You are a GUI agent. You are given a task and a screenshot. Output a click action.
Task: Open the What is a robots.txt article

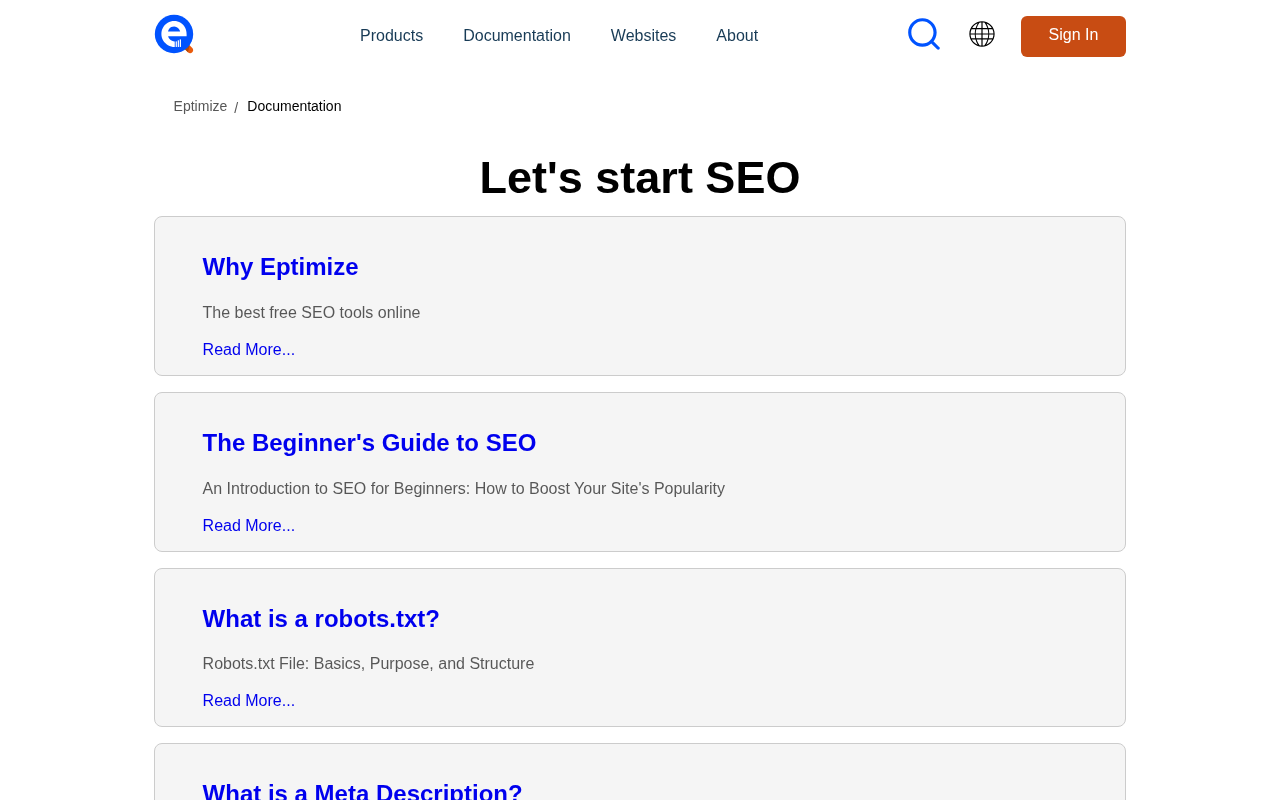click(321, 619)
